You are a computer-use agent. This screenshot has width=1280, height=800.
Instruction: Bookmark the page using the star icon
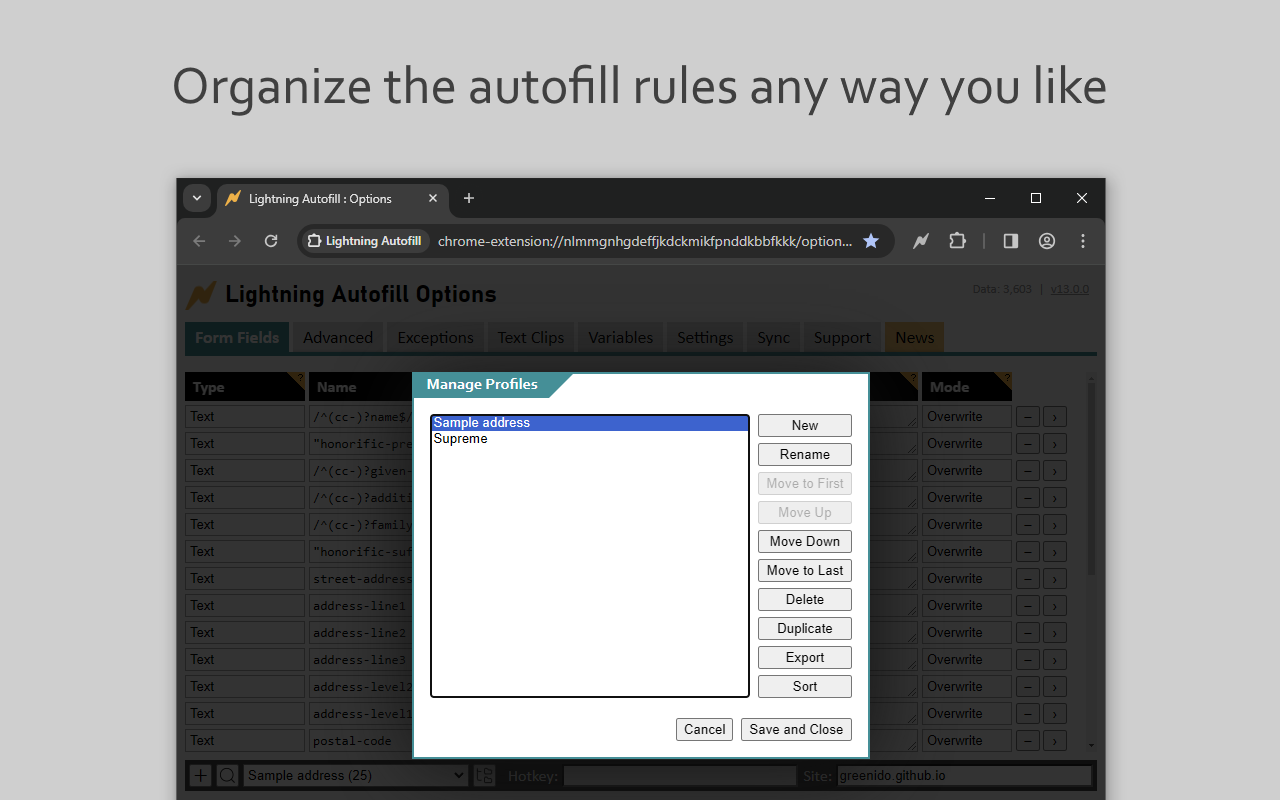click(870, 241)
